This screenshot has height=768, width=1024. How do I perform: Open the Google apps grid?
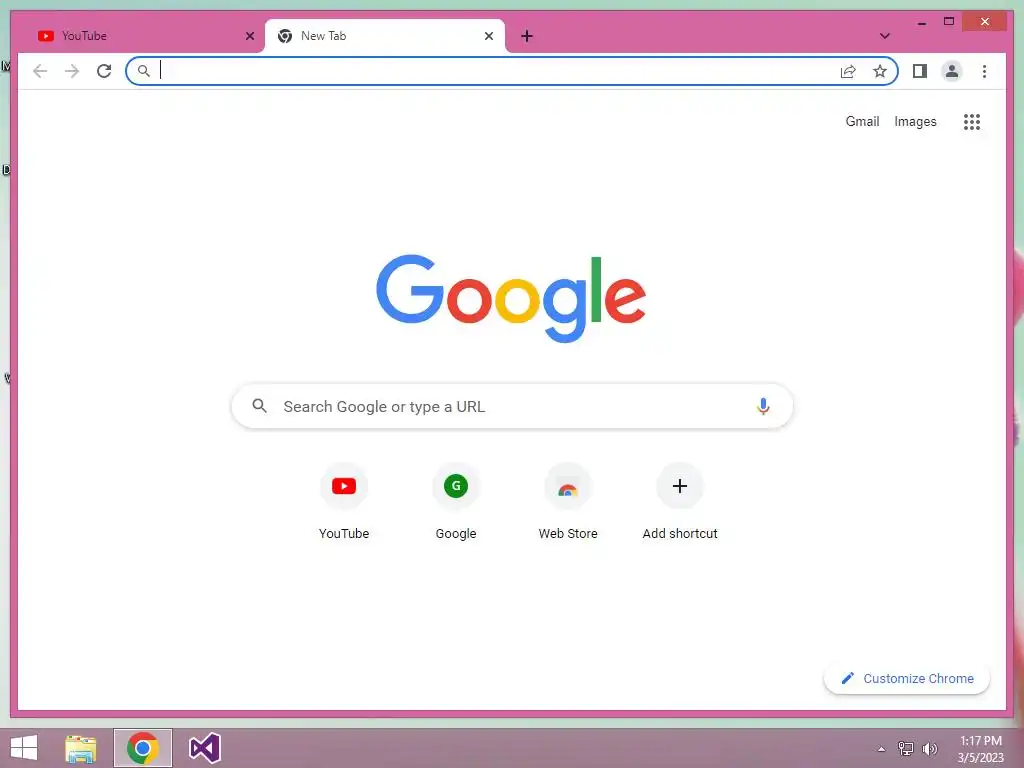pos(972,121)
